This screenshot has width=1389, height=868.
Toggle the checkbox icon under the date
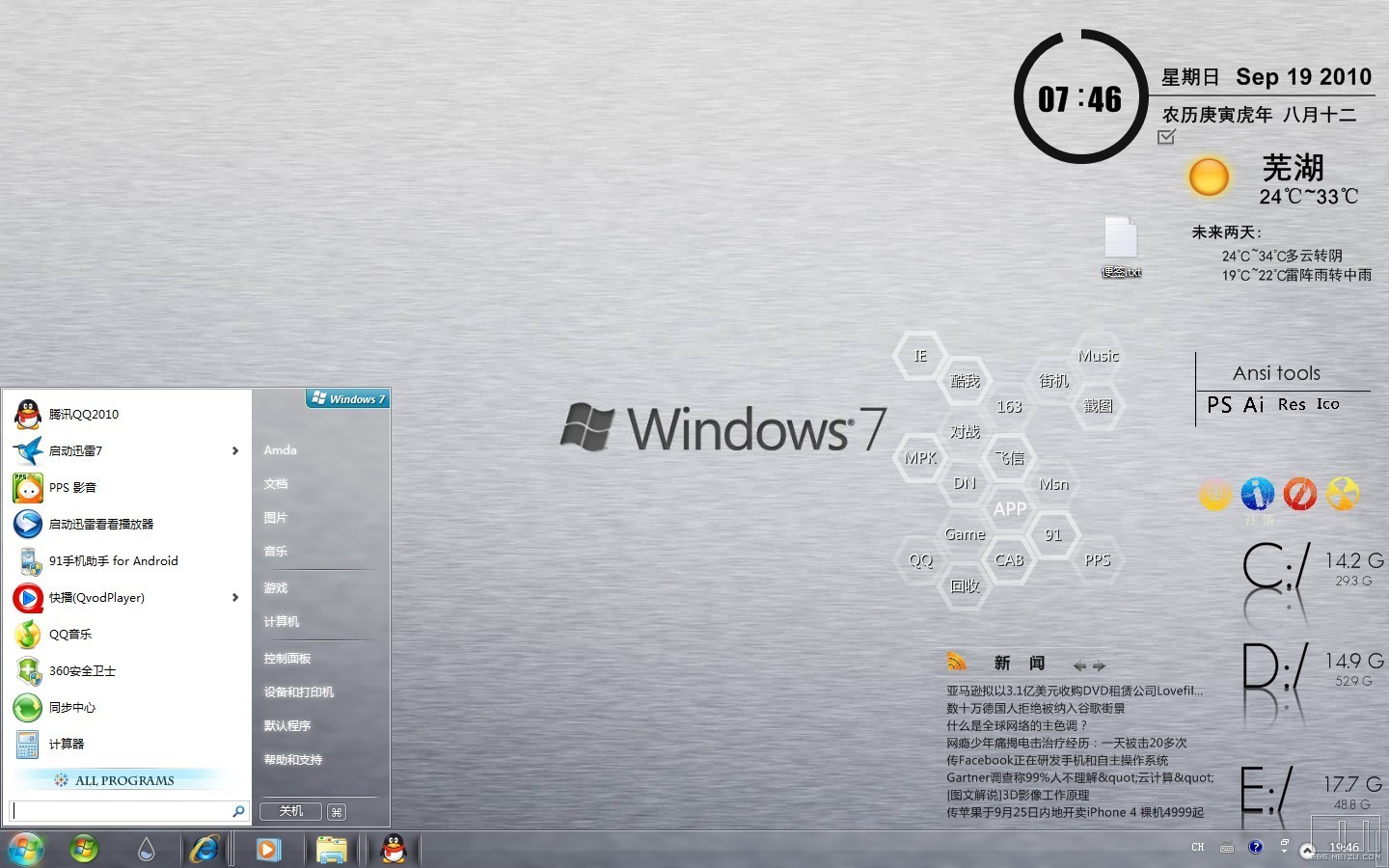[x=1166, y=137]
